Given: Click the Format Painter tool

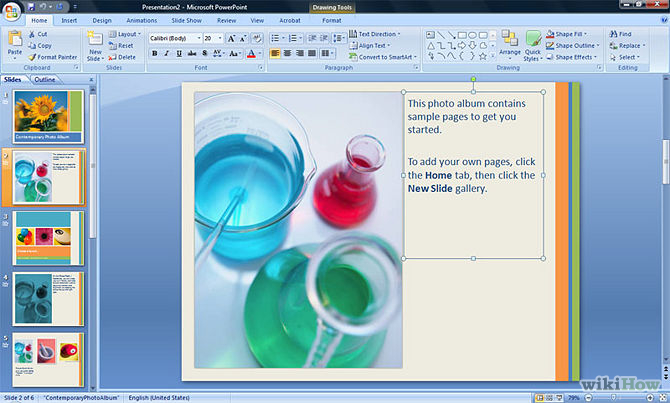Looking at the screenshot, I should click(54, 57).
